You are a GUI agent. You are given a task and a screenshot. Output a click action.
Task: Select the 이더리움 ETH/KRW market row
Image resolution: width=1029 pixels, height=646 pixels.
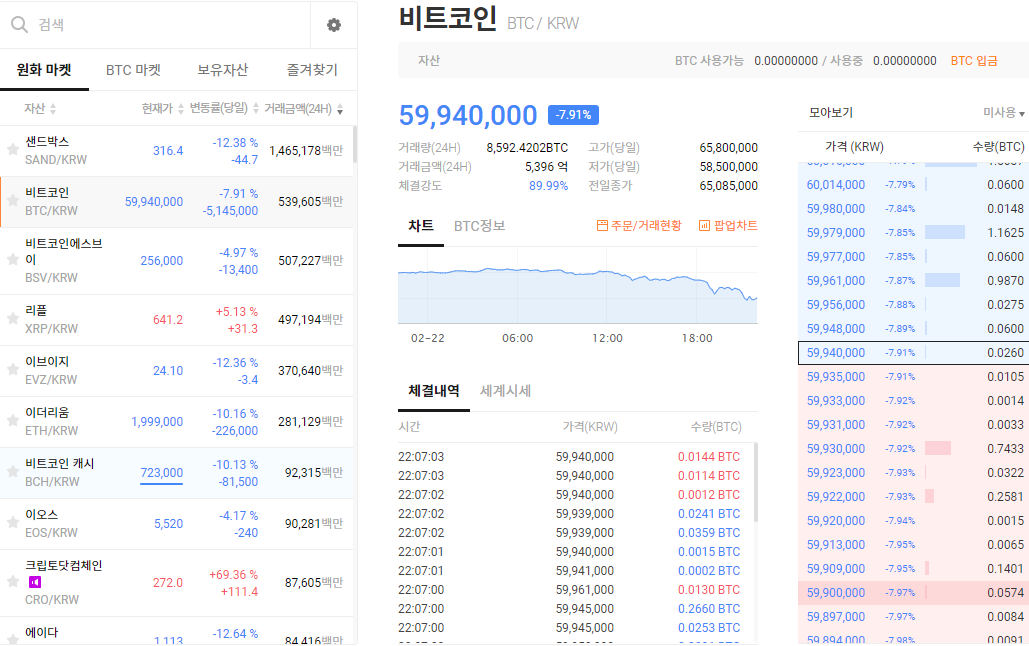coord(177,421)
